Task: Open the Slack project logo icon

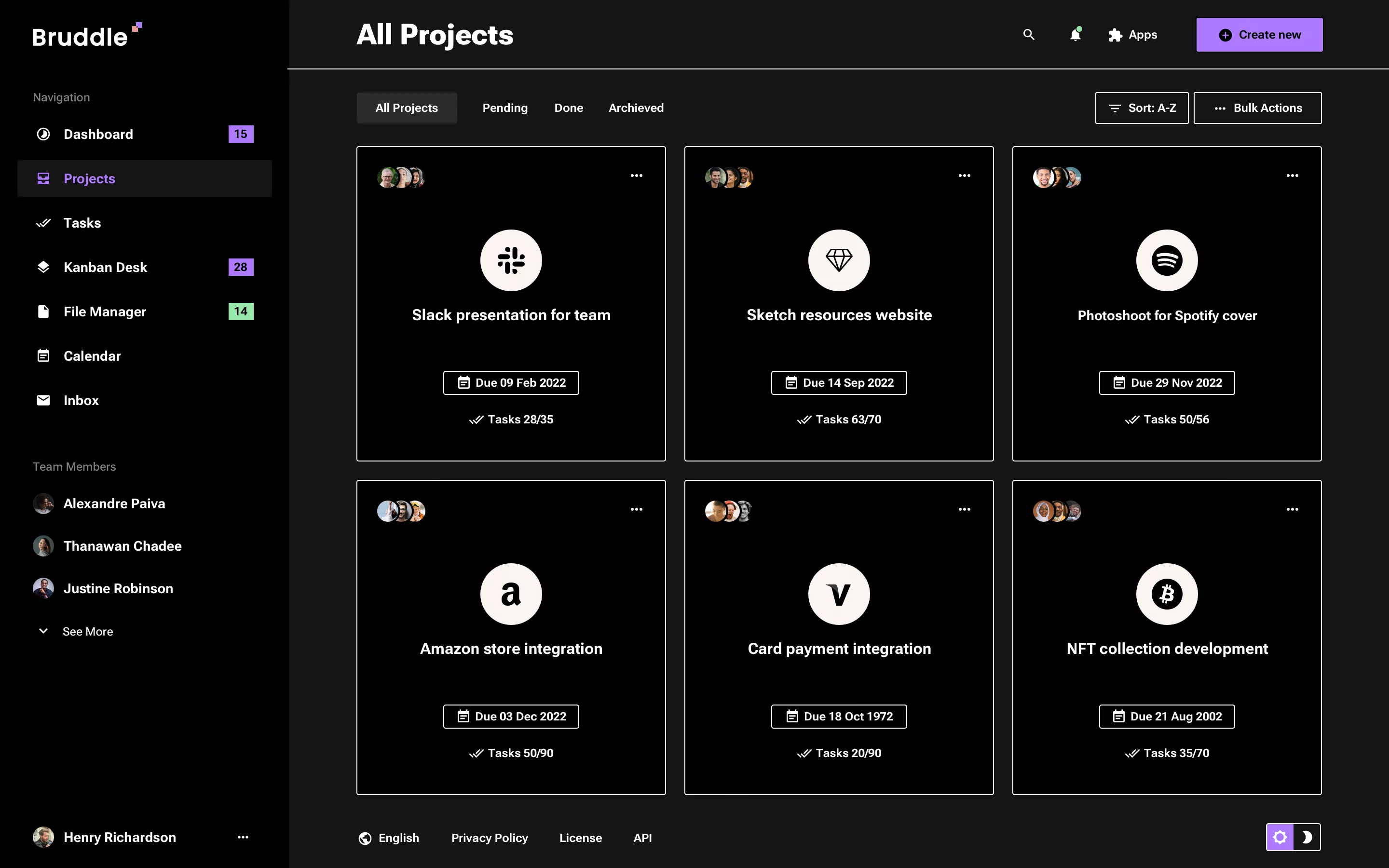Action: [x=510, y=259]
